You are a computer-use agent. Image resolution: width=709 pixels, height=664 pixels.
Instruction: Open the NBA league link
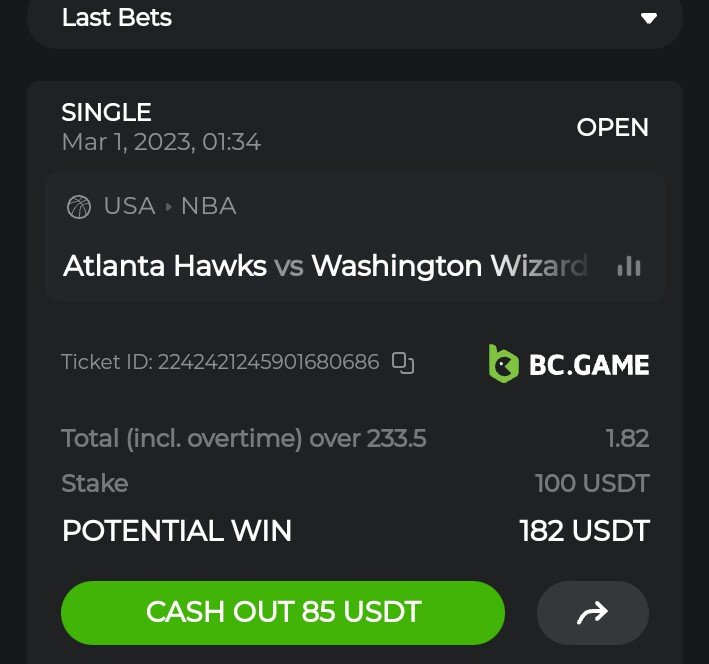[x=208, y=206]
